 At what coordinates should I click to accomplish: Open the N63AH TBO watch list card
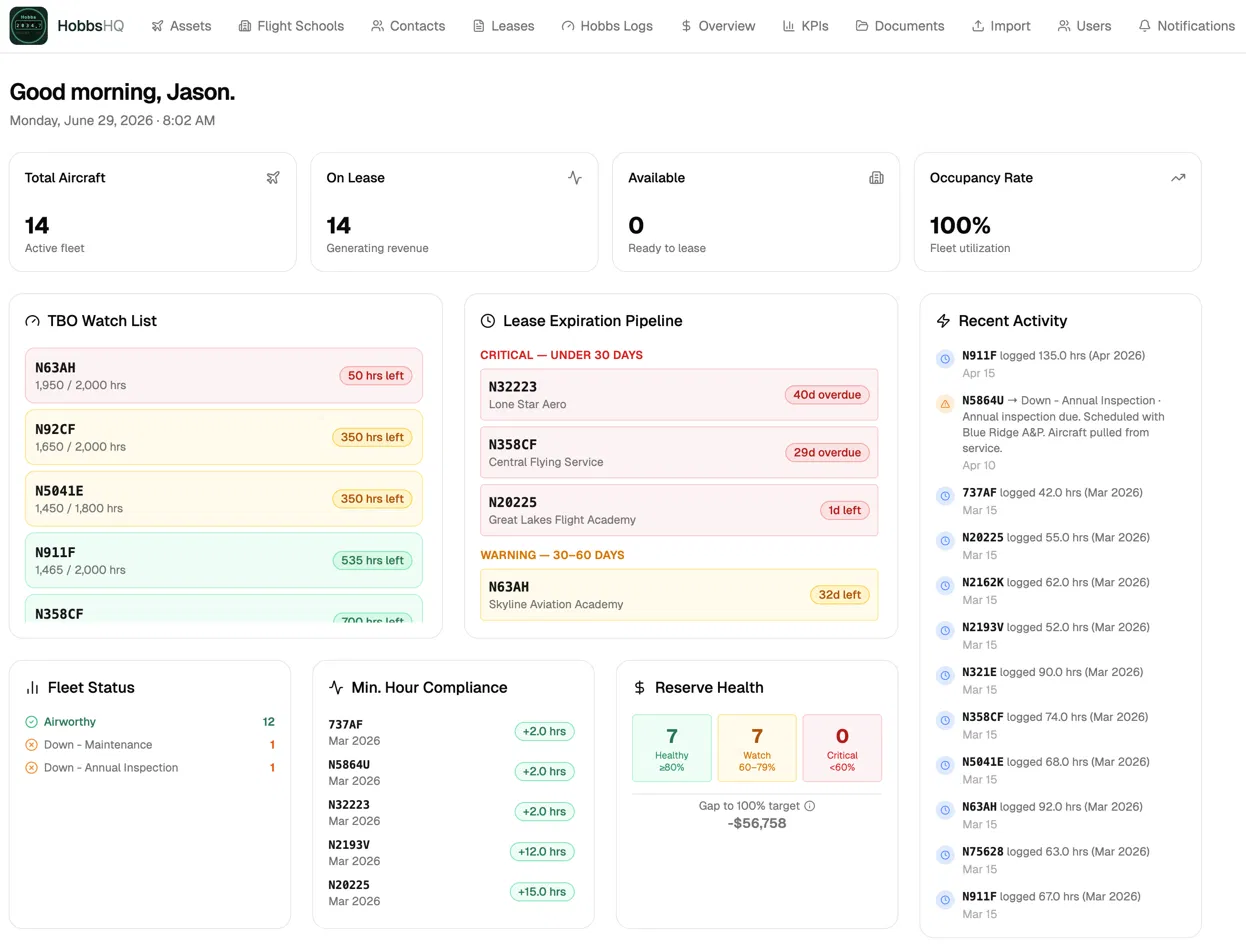[224, 376]
